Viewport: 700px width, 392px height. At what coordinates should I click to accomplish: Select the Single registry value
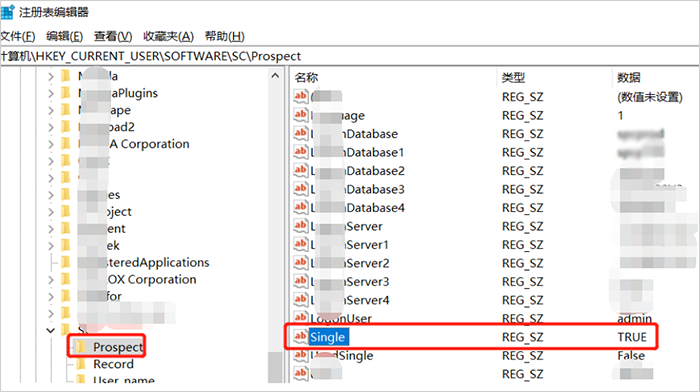(328, 337)
